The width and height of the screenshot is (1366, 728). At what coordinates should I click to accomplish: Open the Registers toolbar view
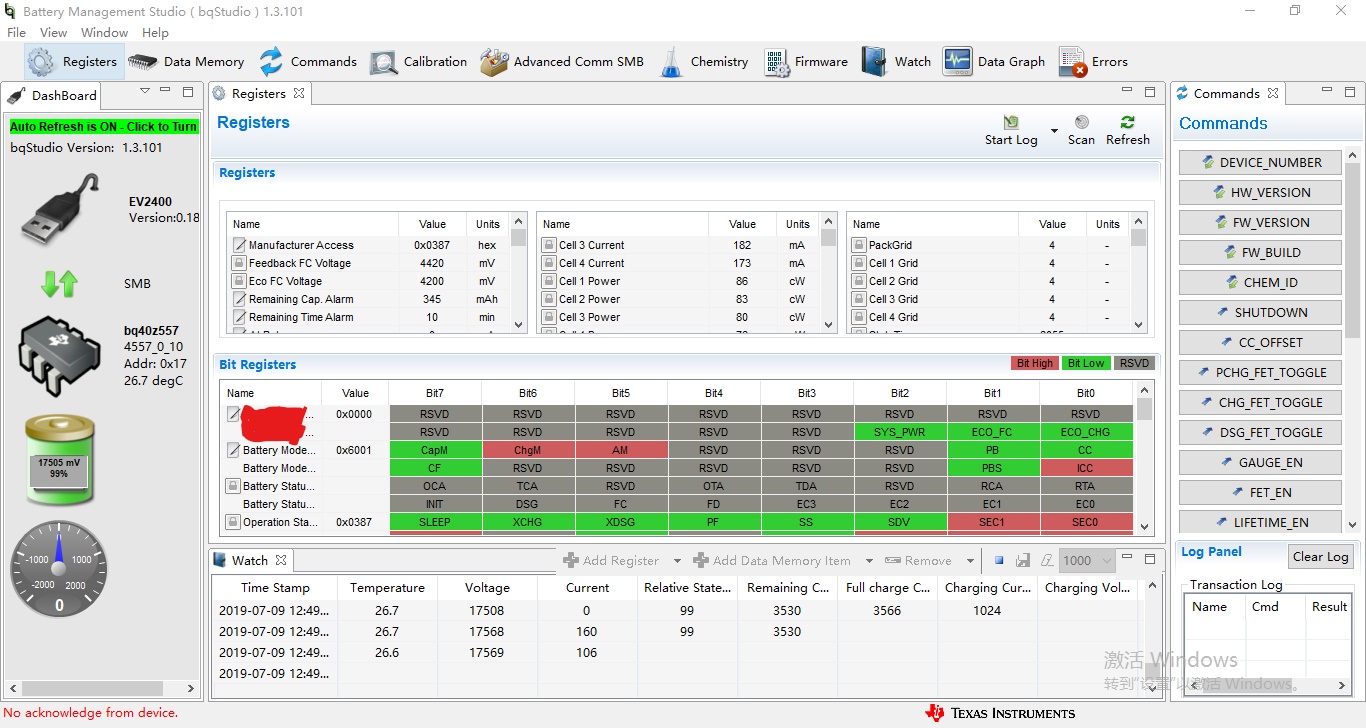click(72, 62)
